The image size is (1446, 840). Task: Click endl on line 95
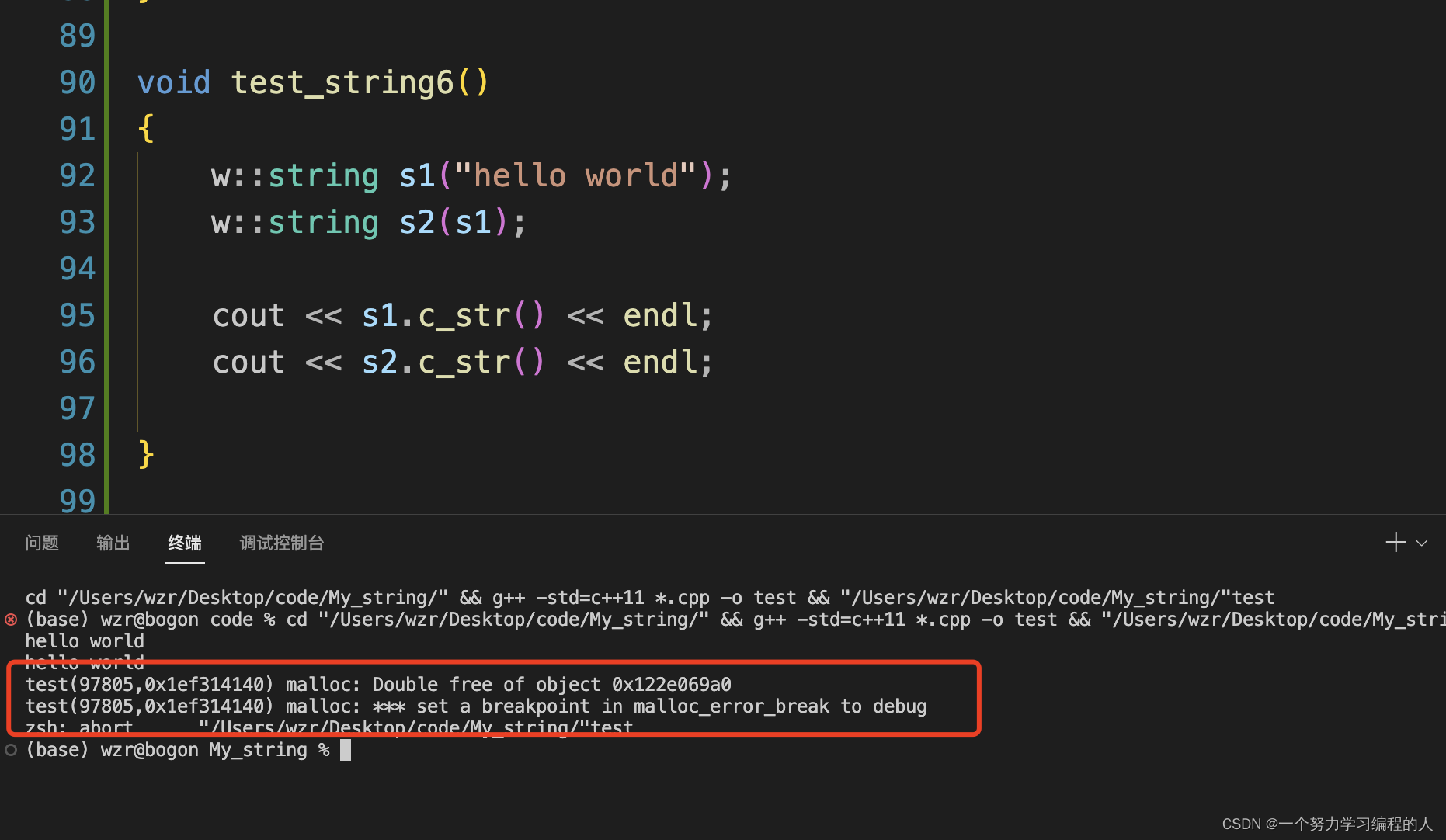(x=660, y=315)
